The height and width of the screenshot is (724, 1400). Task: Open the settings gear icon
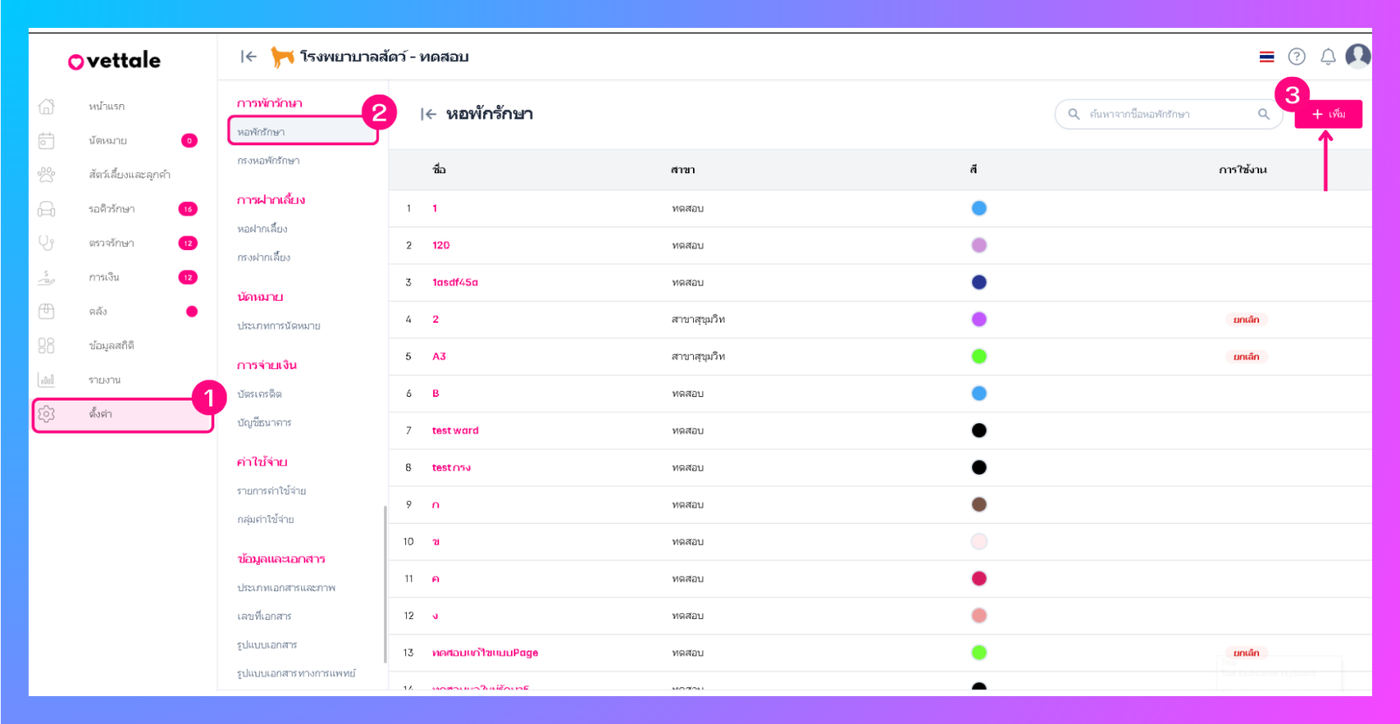(46, 414)
